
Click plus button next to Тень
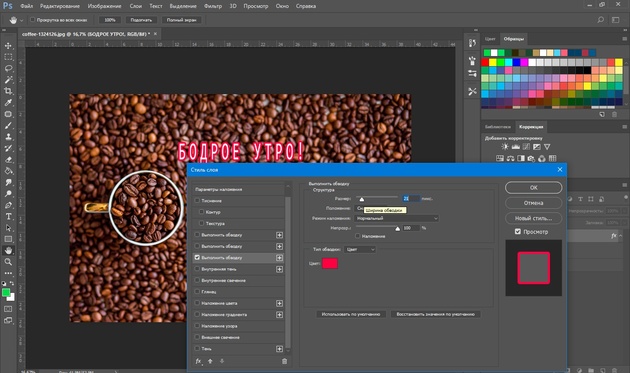[279, 349]
